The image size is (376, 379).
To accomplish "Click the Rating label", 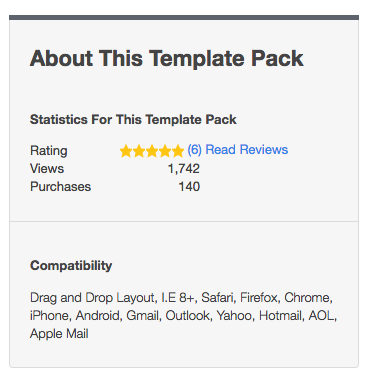I will click(49, 151).
